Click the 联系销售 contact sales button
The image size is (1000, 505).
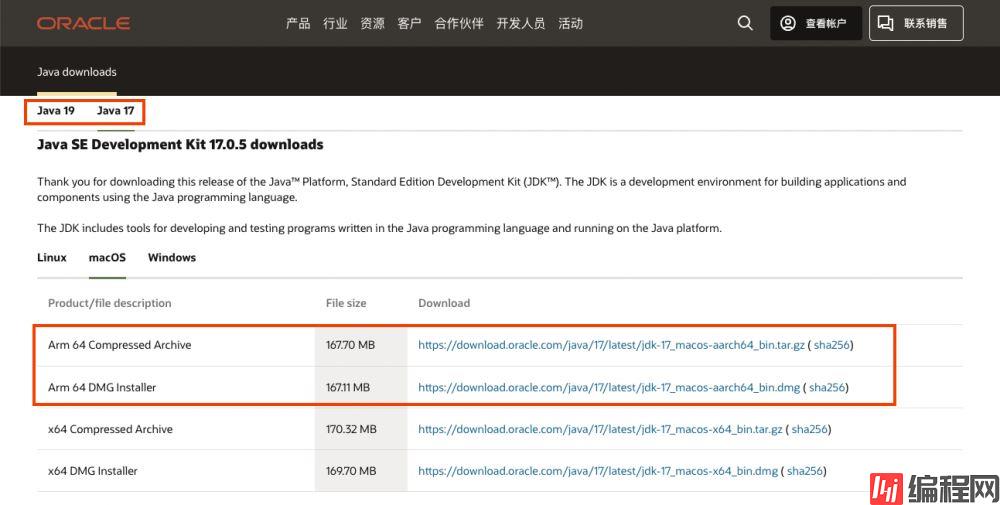[916, 23]
